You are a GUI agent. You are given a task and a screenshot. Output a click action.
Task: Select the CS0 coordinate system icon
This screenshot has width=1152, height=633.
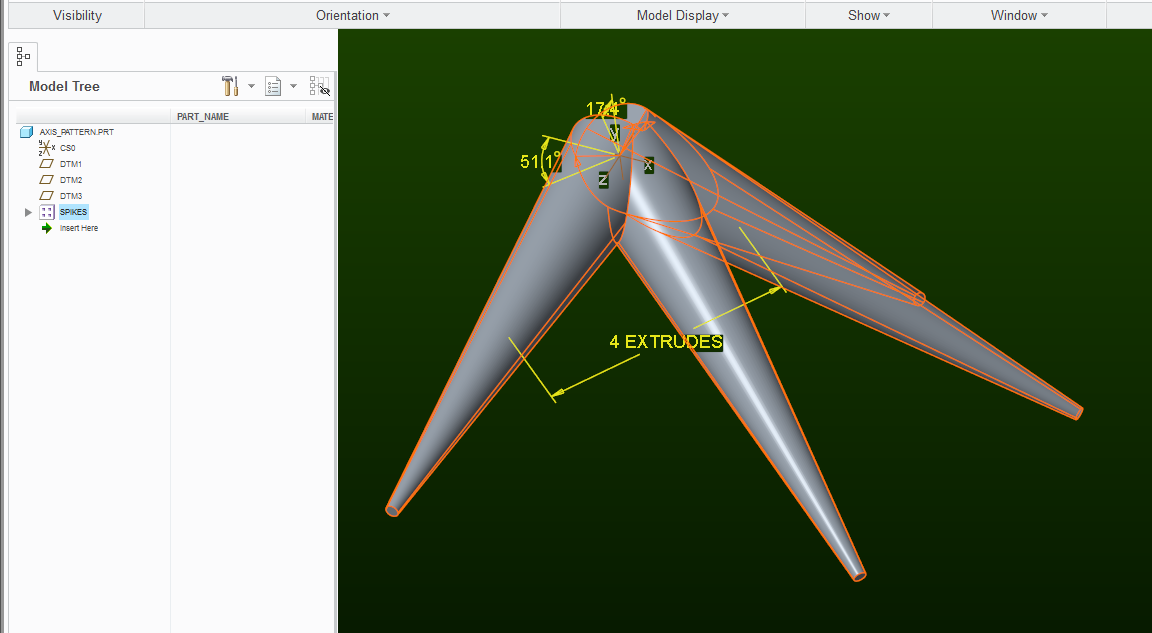click(46, 147)
